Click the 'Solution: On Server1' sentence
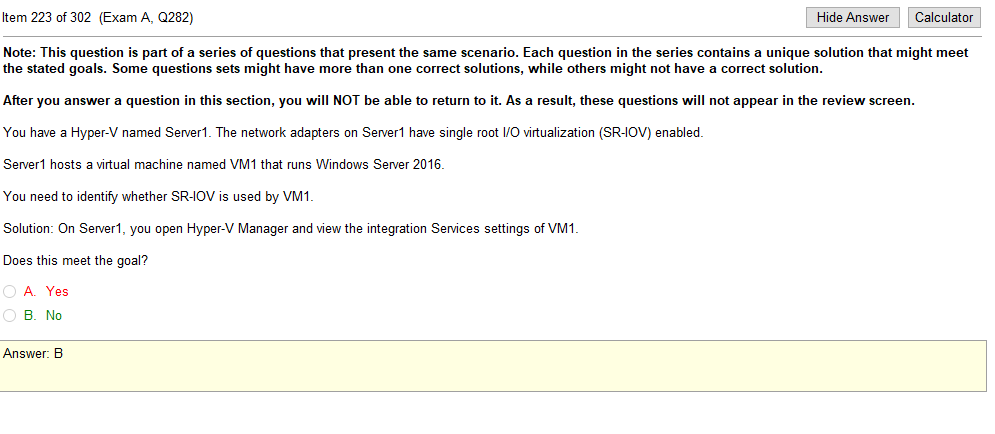Viewport: 995px width, 434px height. coord(291,228)
